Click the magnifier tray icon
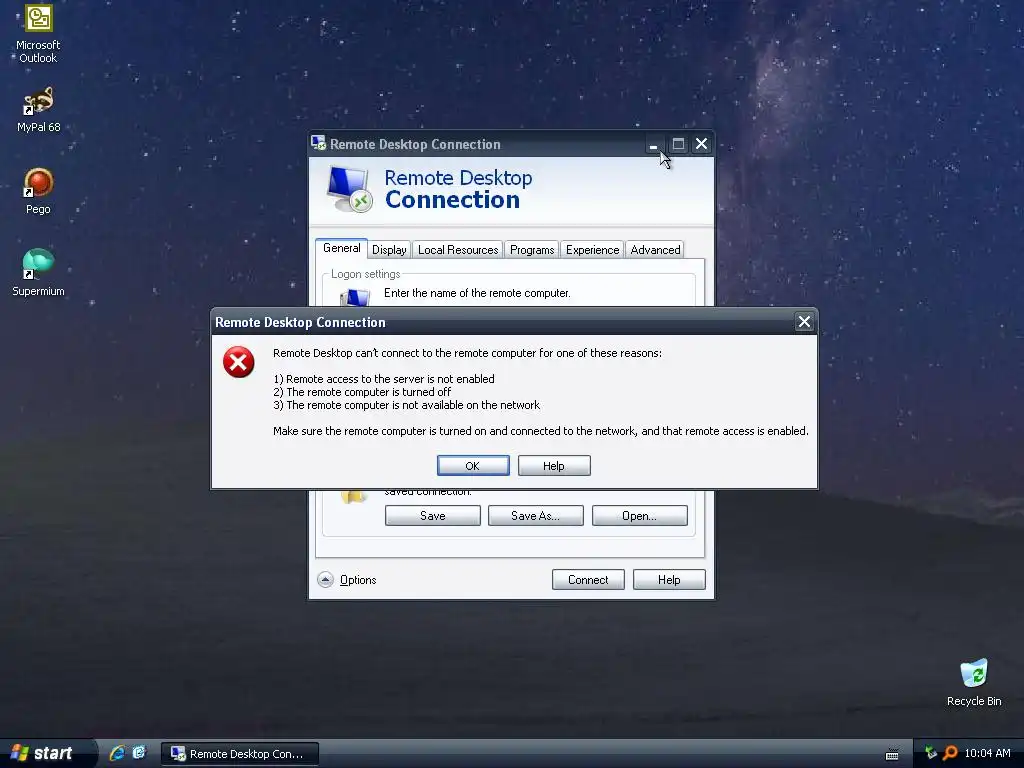 950,753
